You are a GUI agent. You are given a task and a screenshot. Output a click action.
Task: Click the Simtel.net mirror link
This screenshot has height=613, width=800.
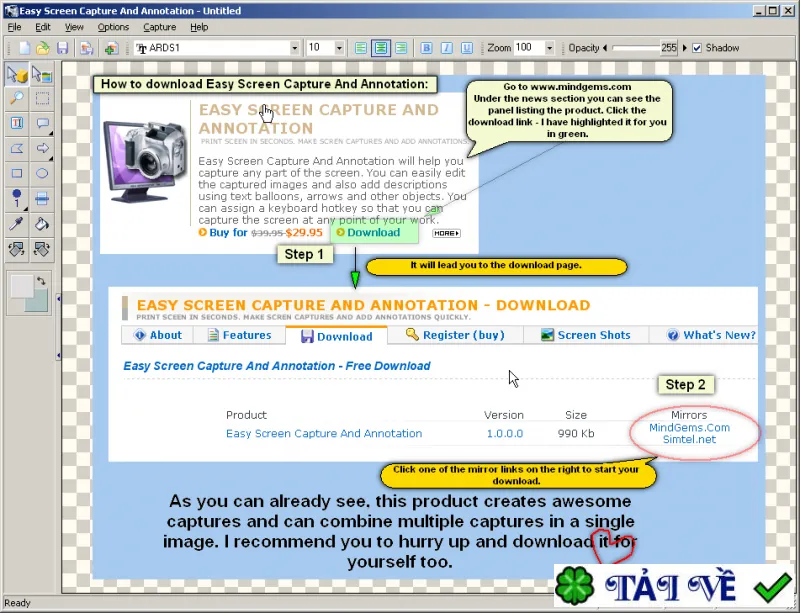click(x=689, y=439)
